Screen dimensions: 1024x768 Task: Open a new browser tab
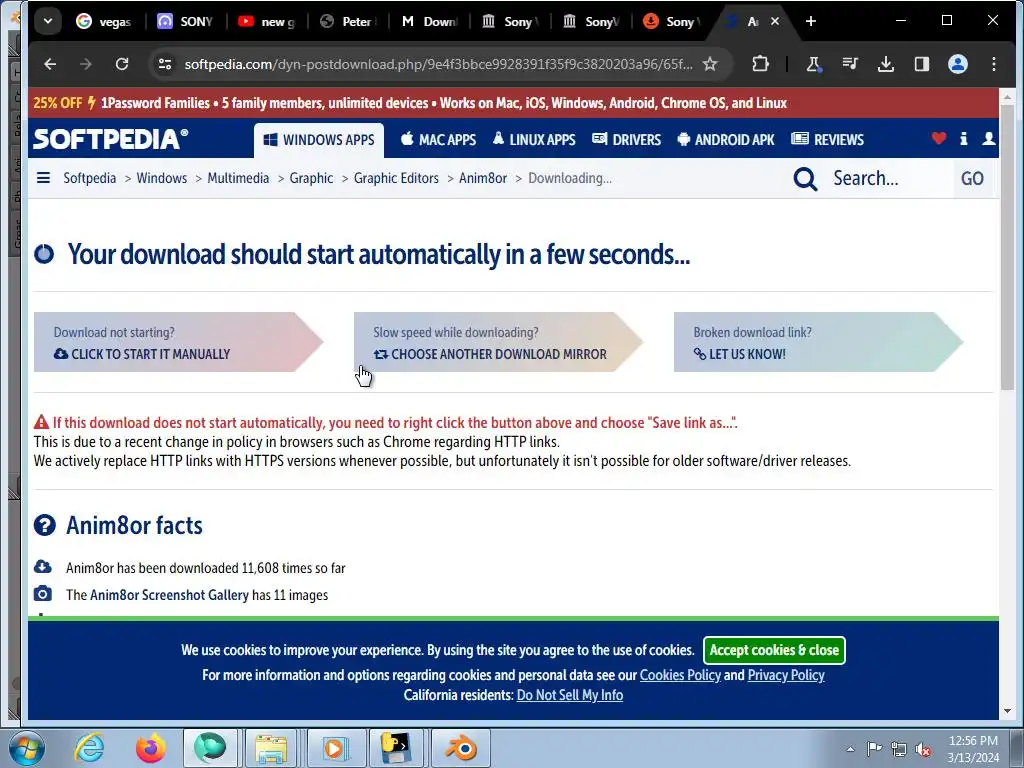[810, 21]
